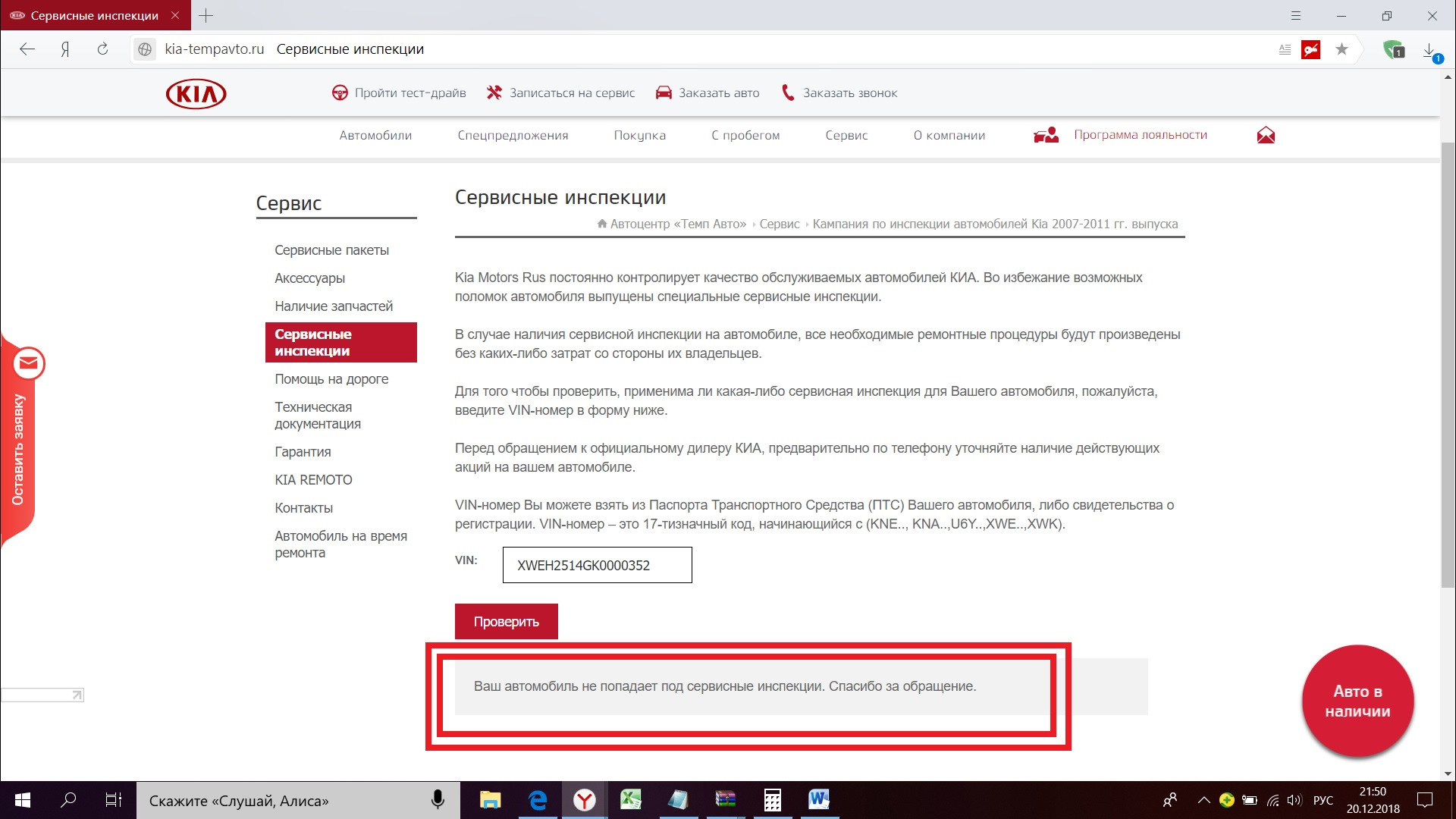Click the browser back arrow

tap(27, 49)
